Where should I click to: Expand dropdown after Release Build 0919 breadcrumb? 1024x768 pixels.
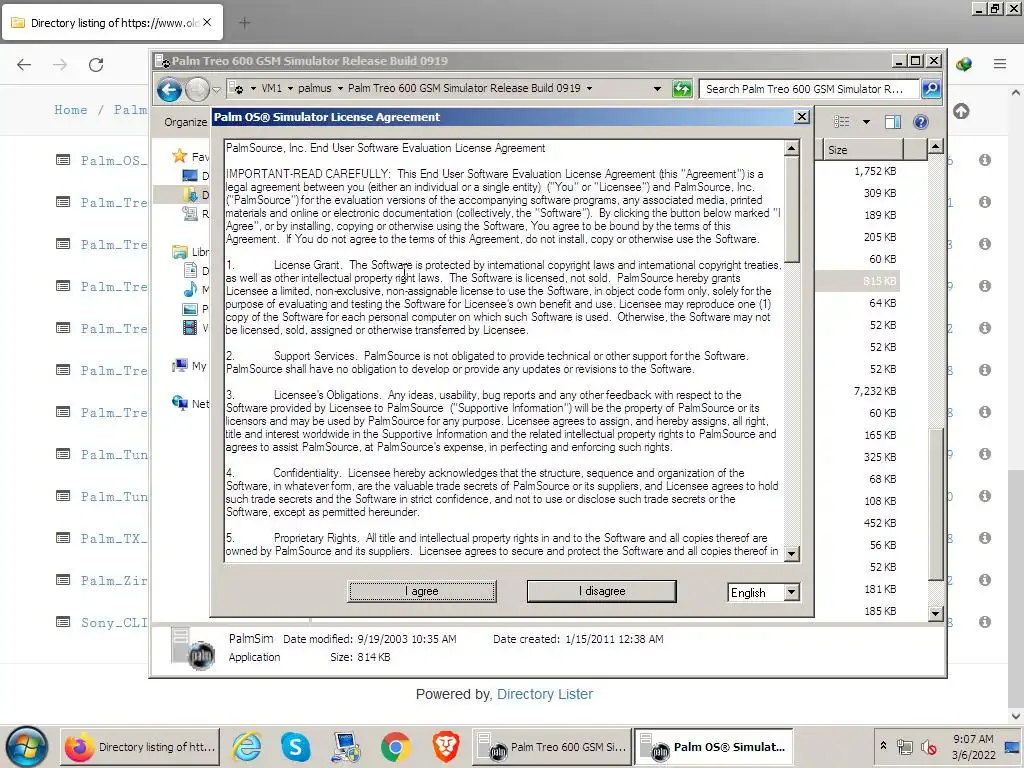point(589,88)
